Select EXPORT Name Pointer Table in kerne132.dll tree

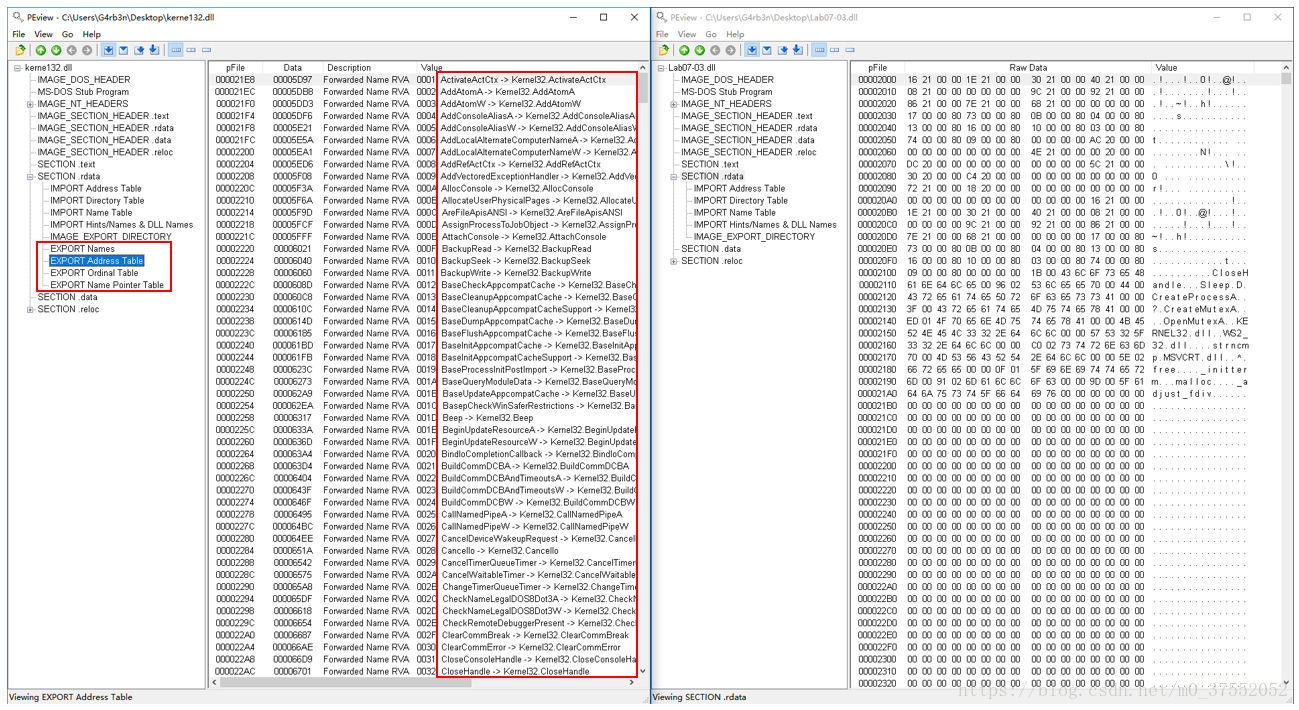[x=107, y=285]
